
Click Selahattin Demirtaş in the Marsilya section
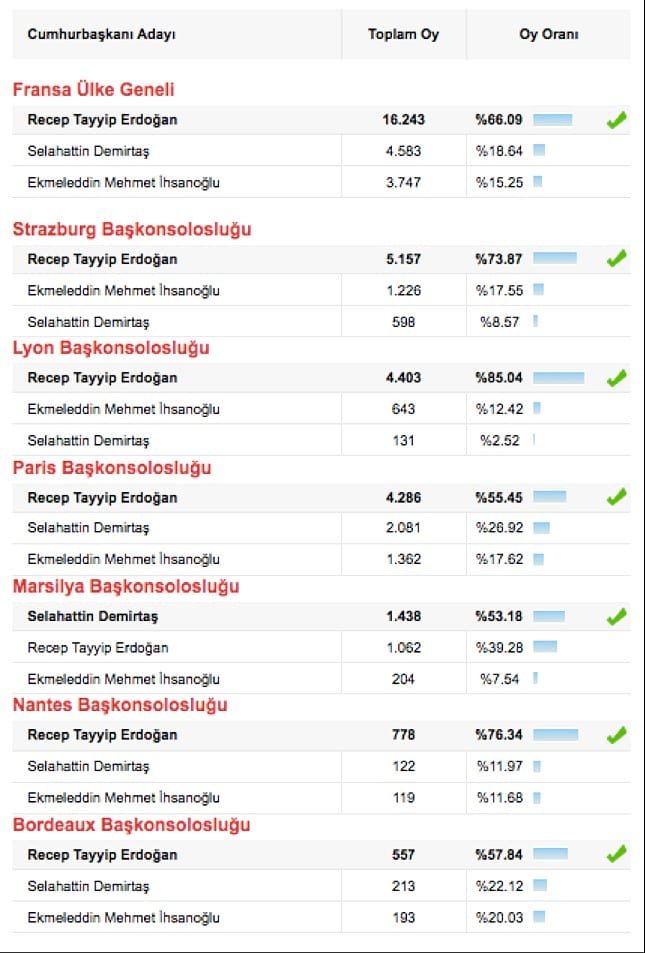[x=92, y=616]
